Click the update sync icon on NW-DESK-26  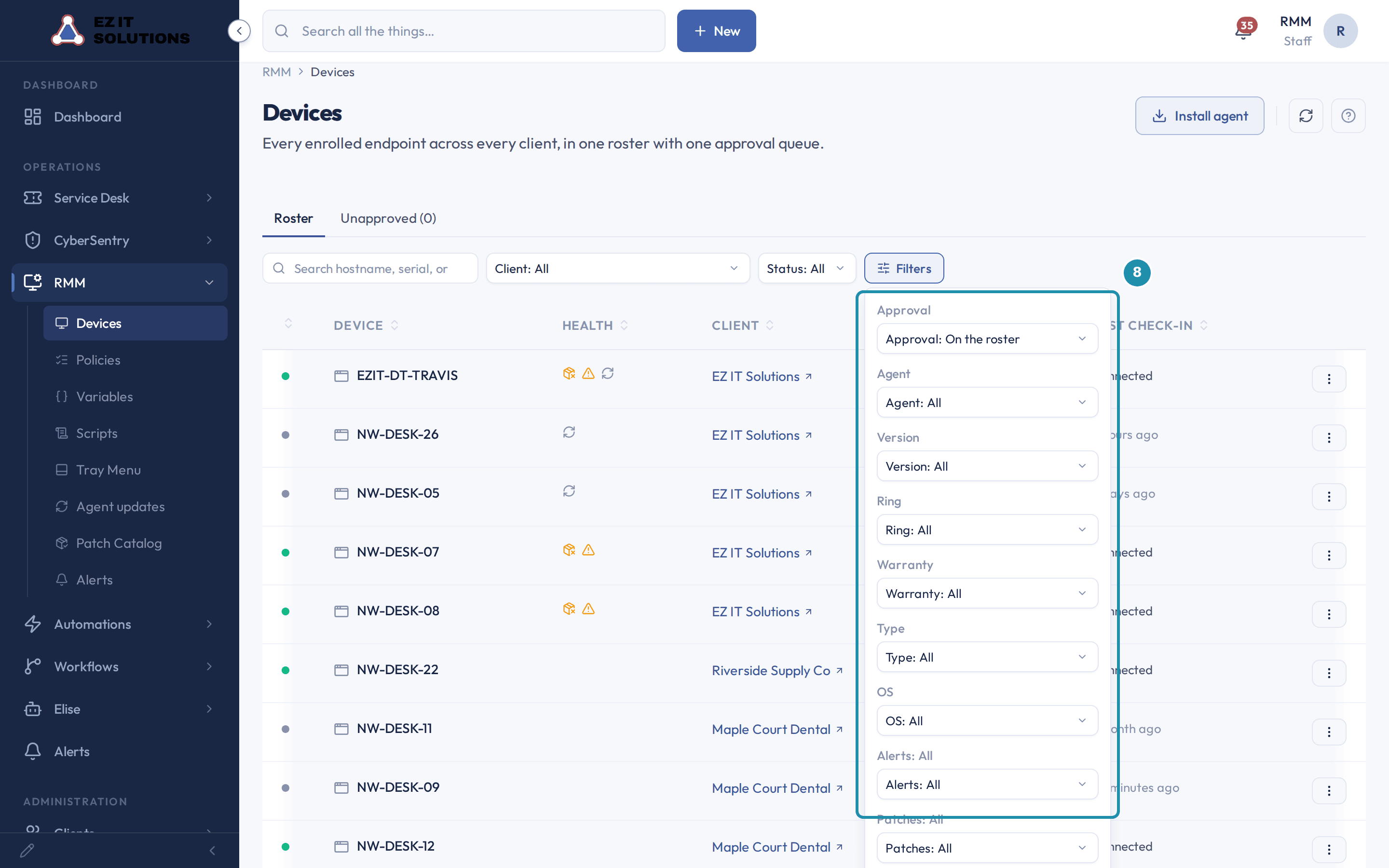569,432
